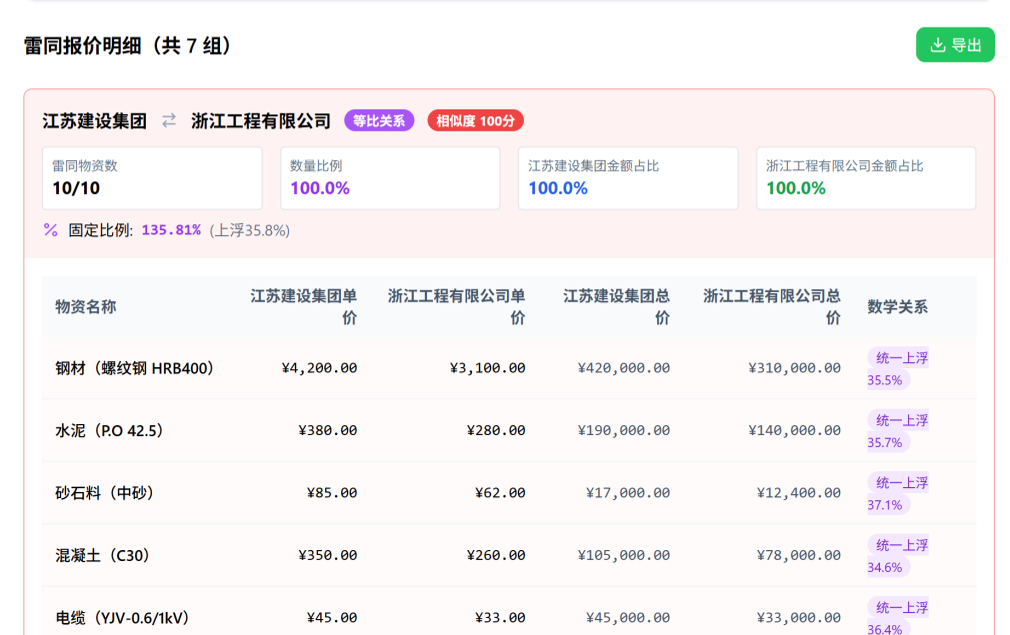Click the 浙江工程有限公司金额占比 100.0% value
The image size is (1010, 635).
[796, 188]
